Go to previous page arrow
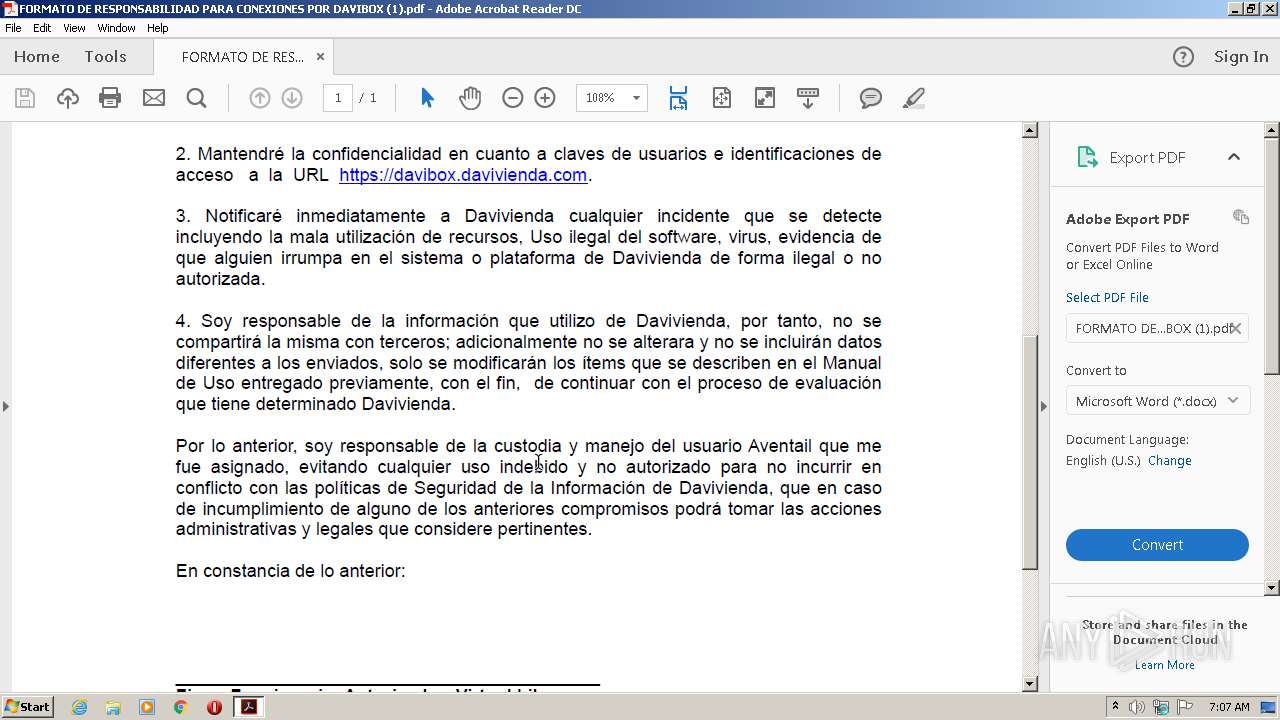The image size is (1280, 720). 260,98
